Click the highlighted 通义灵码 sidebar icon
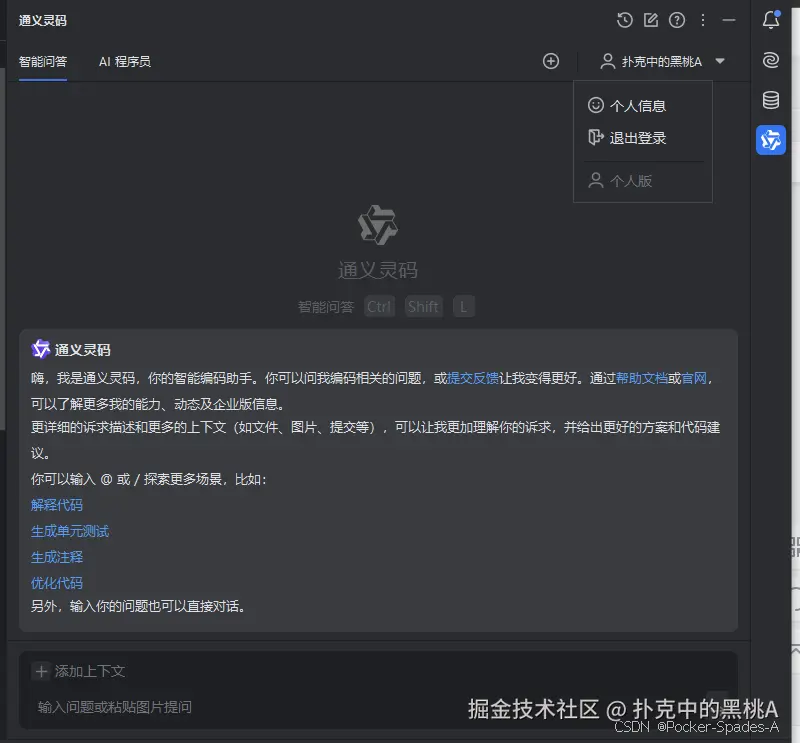This screenshot has height=743, width=800. (771, 140)
